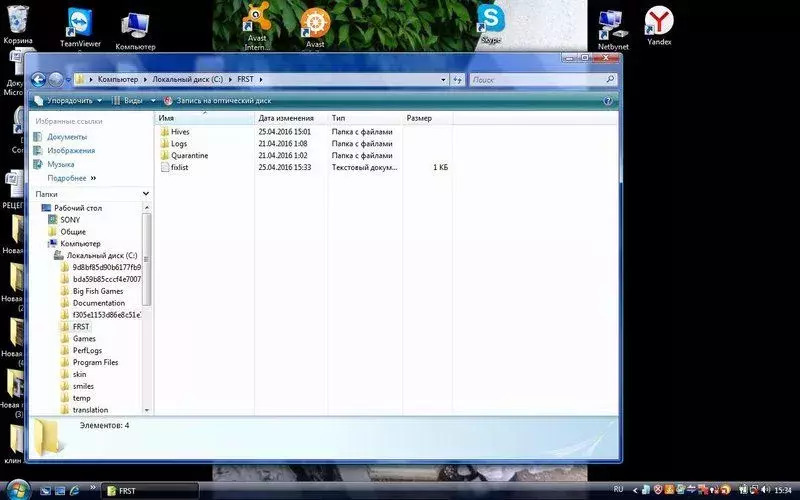Open the Музыка favorite link

tap(61, 164)
